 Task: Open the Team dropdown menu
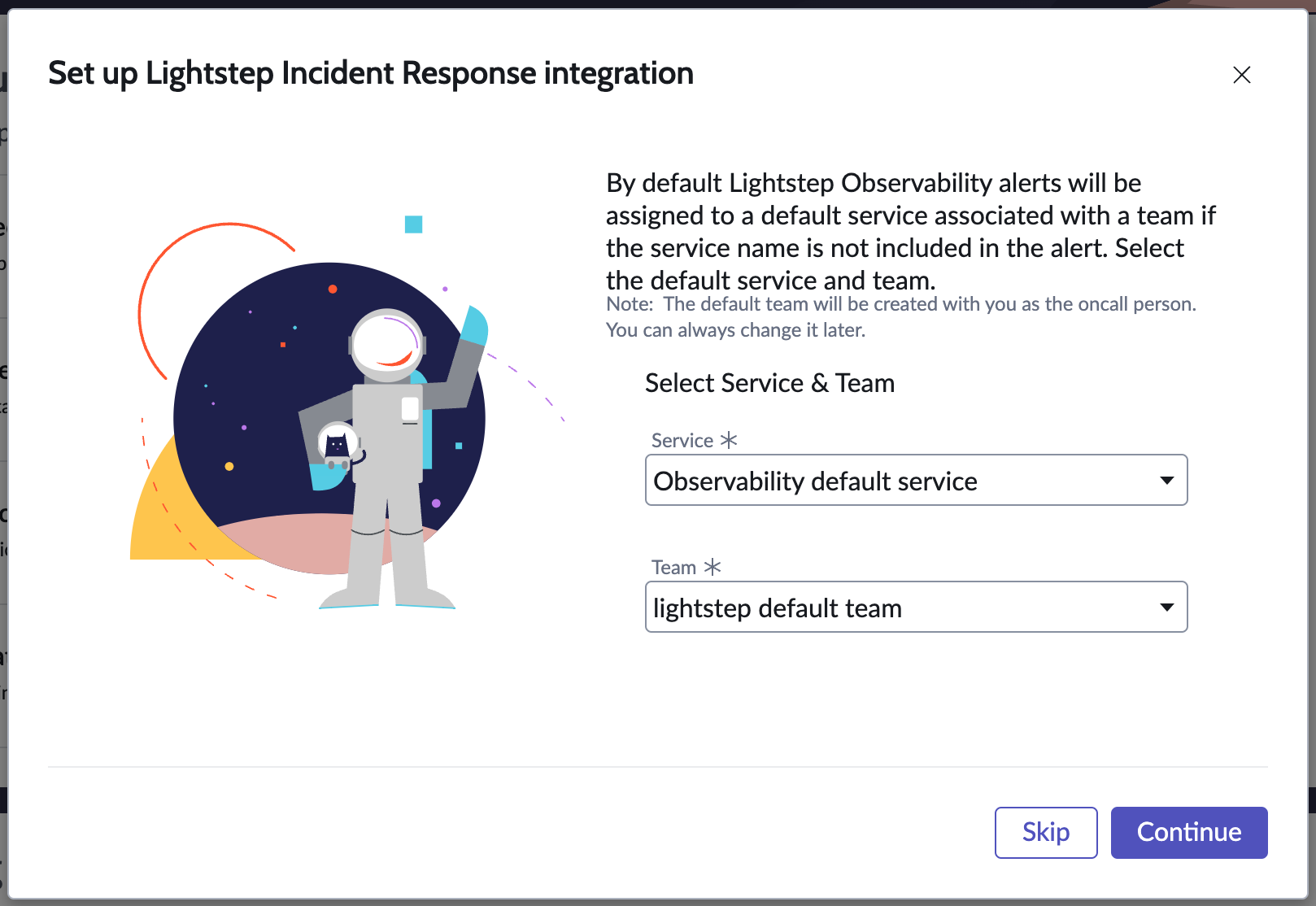917,607
